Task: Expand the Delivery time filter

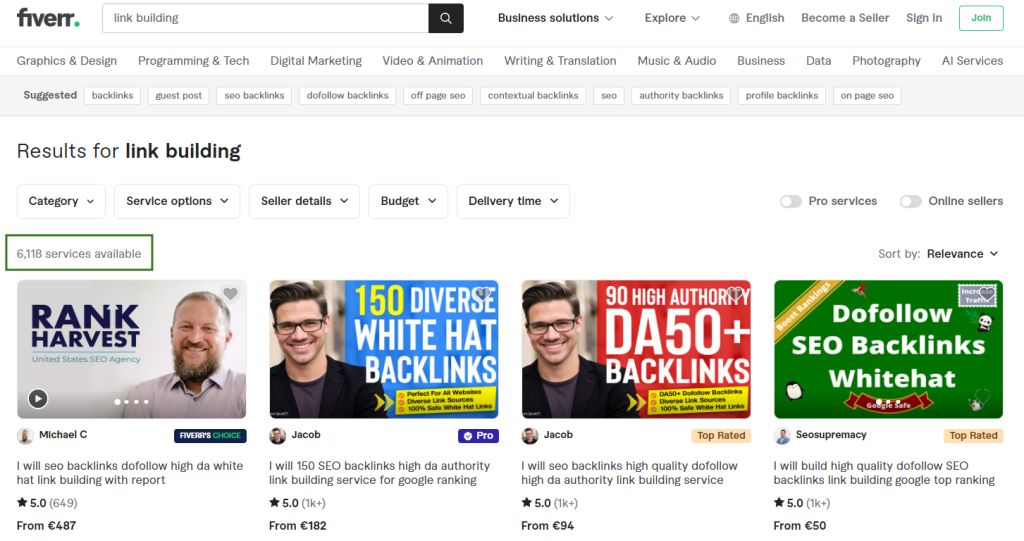Action: [x=513, y=201]
